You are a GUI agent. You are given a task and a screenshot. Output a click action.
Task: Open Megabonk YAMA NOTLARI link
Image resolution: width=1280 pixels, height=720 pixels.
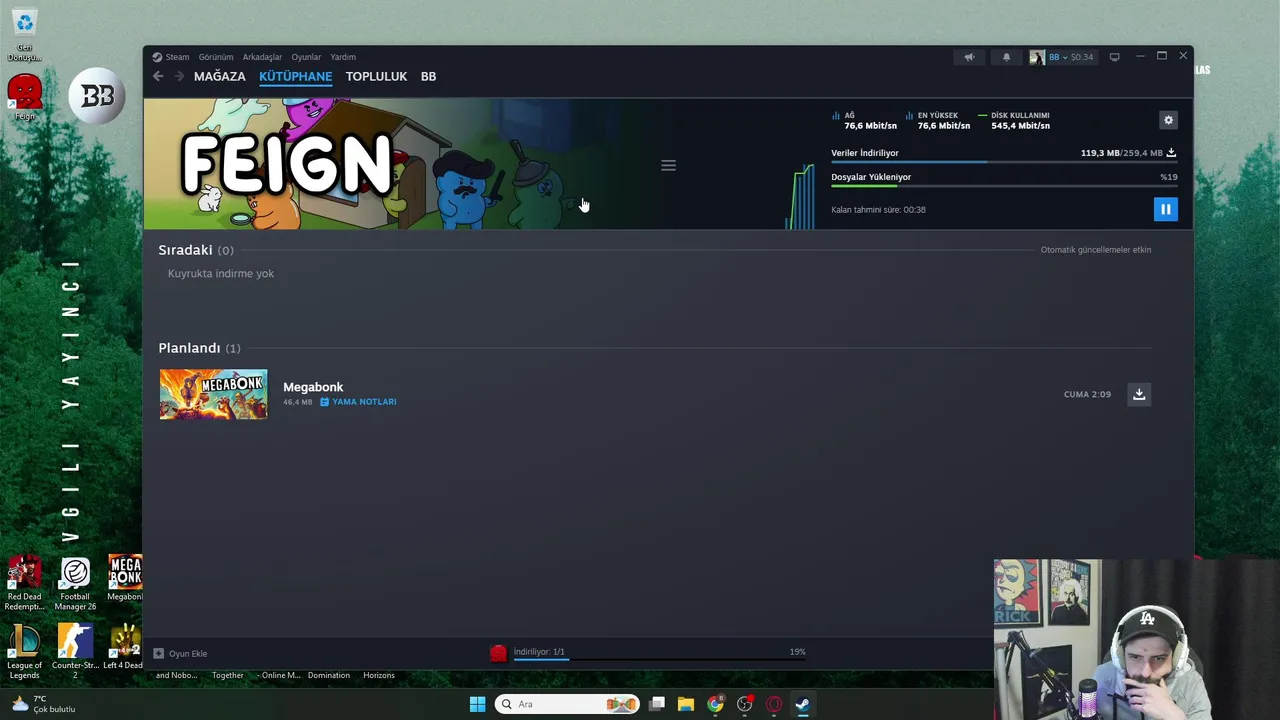pyautogui.click(x=358, y=402)
